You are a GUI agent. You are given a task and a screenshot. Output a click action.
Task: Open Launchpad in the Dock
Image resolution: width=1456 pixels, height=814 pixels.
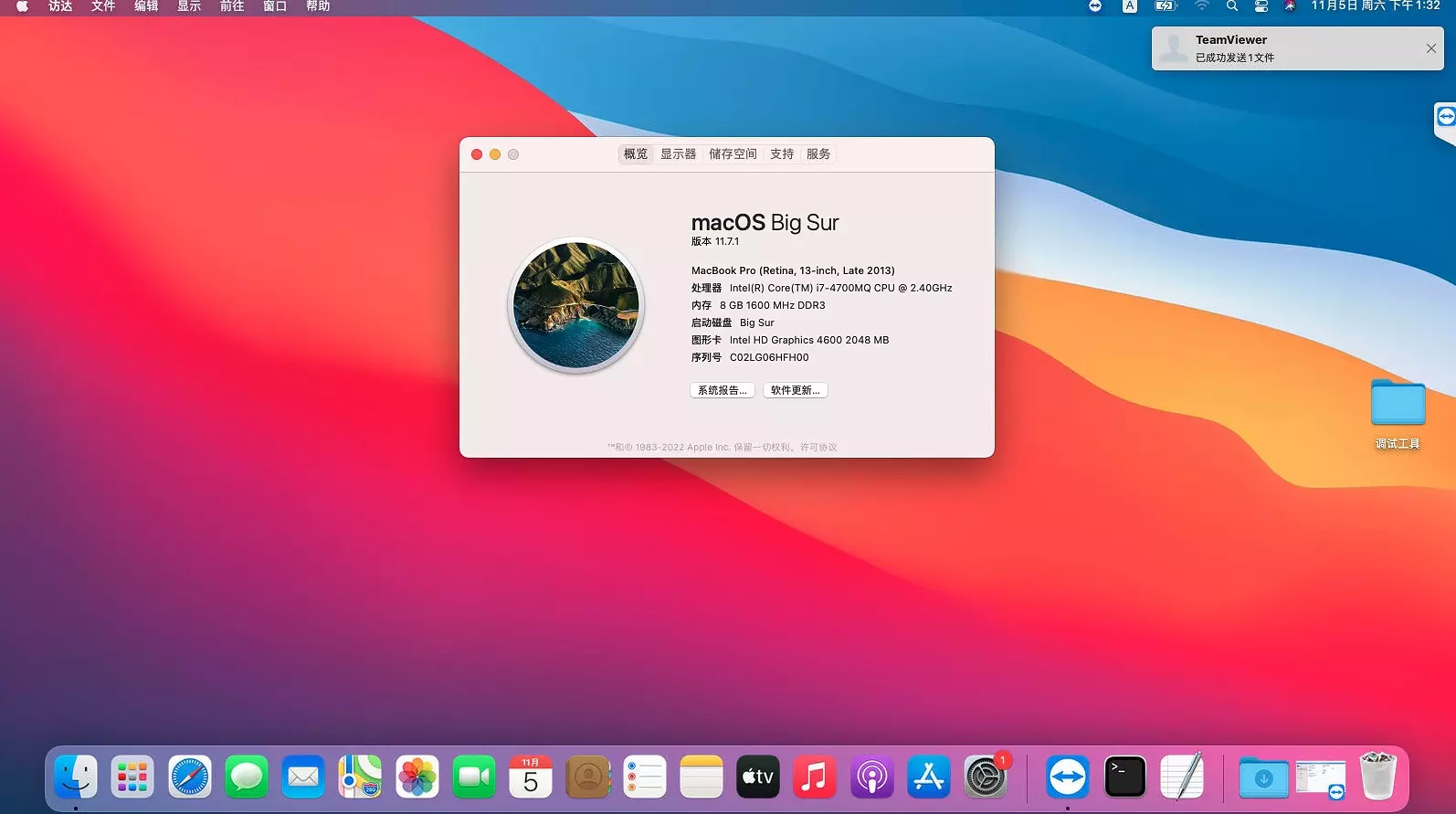pyautogui.click(x=132, y=777)
